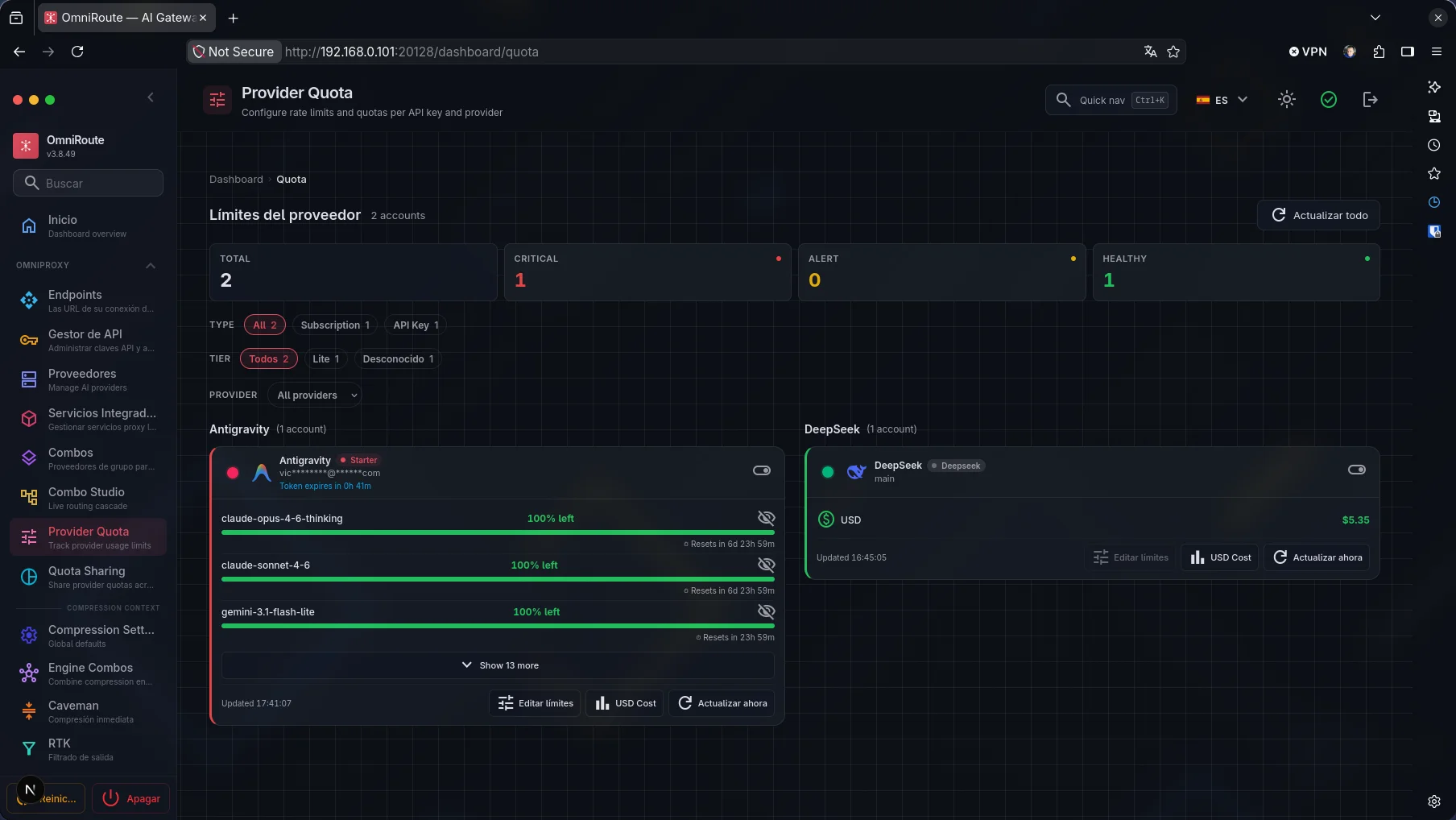Image resolution: width=1456 pixels, height=820 pixels.
Task: Click the RTK filter icon
Action: [29, 749]
